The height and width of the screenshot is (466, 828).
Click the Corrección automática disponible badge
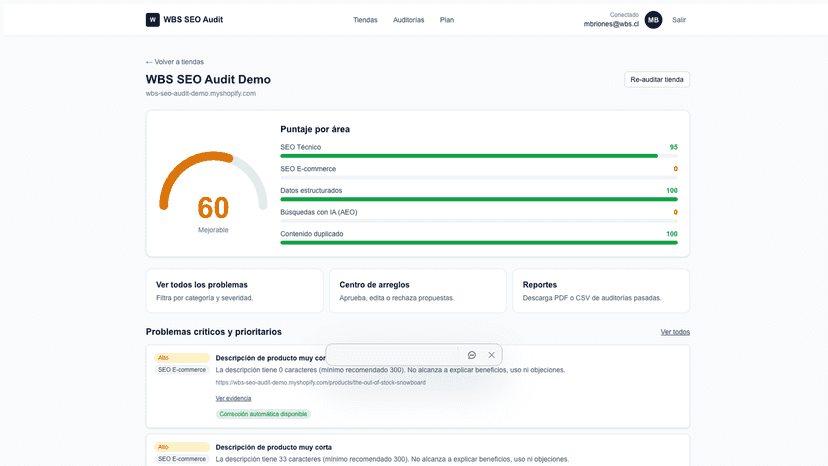coord(263,414)
